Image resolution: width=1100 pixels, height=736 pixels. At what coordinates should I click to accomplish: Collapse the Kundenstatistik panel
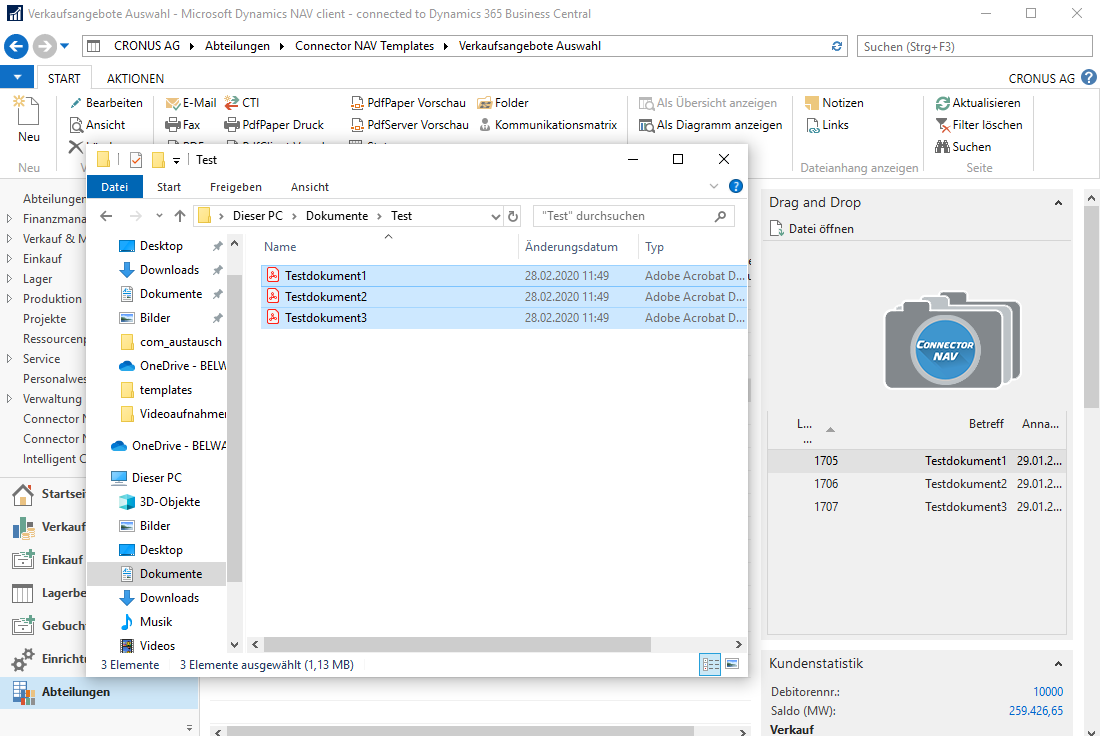[x=1058, y=664]
